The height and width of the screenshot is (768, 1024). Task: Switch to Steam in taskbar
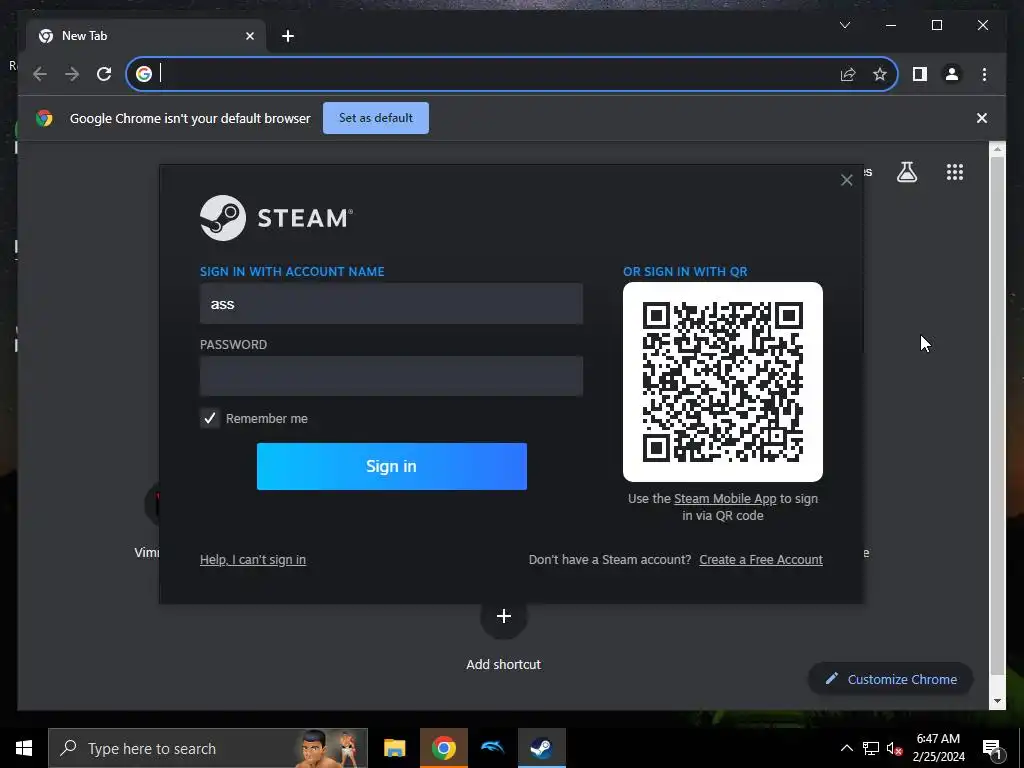point(541,748)
